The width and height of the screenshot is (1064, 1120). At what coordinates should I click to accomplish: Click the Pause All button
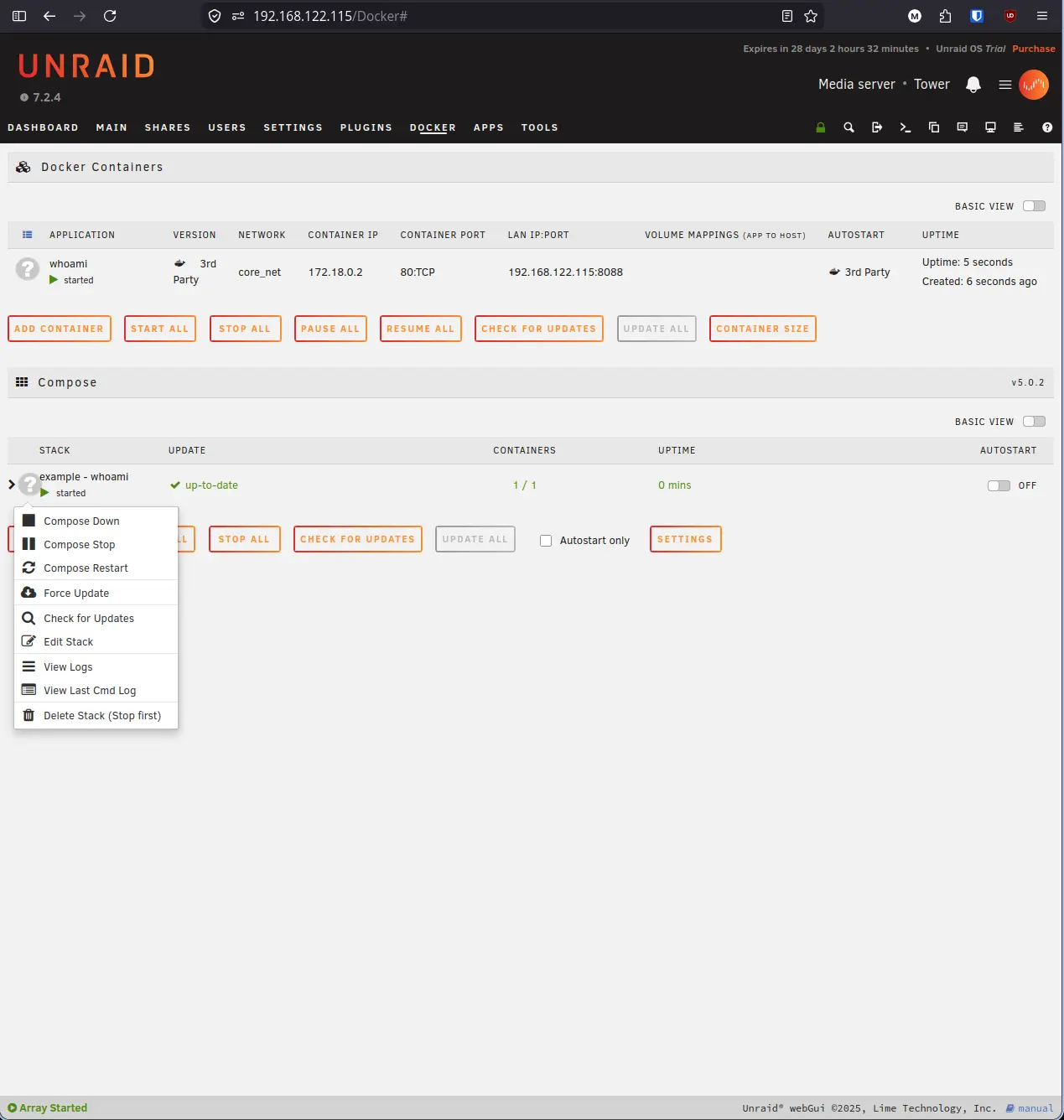point(330,329)
